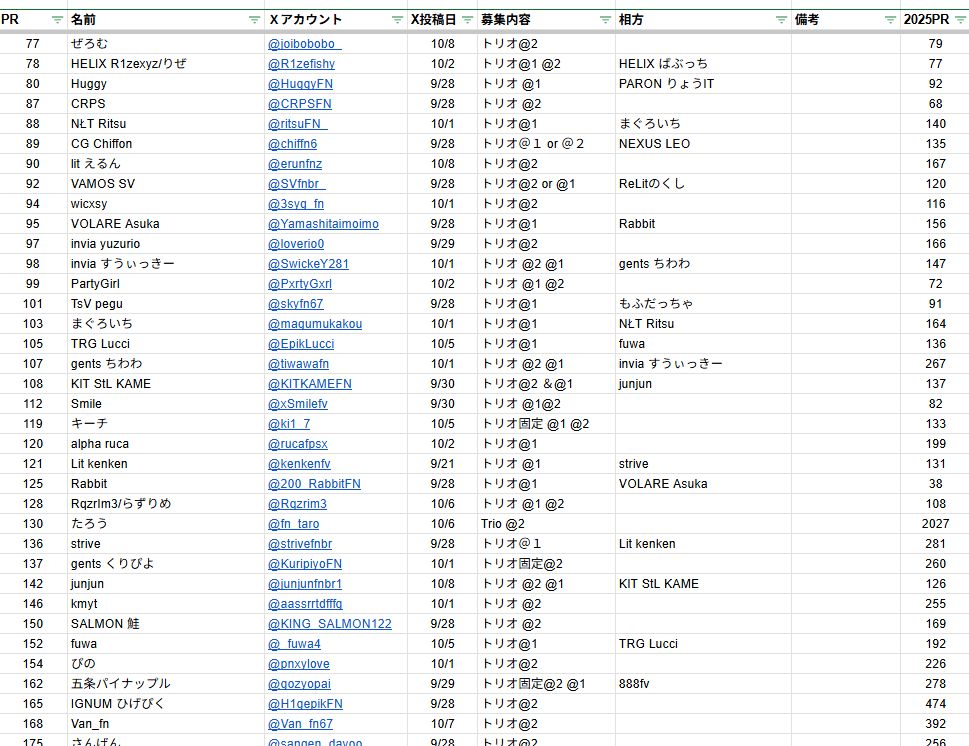Viewport: 969px width, 746px height.
Task: Open the @KITKAMEFN link
Action: [x=310, y=384]
